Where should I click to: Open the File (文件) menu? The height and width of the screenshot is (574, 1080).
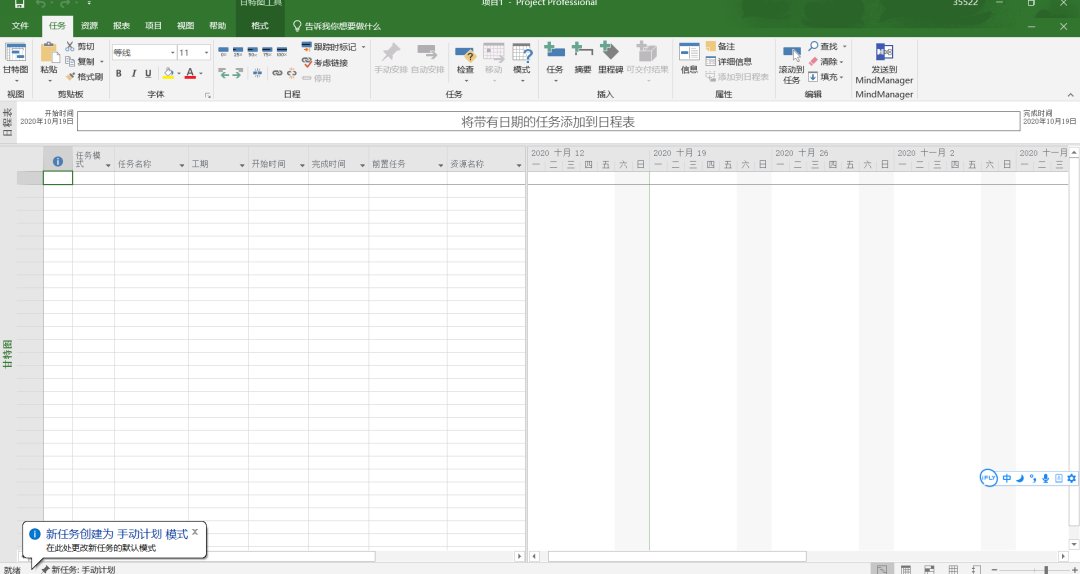coord(20,26)
